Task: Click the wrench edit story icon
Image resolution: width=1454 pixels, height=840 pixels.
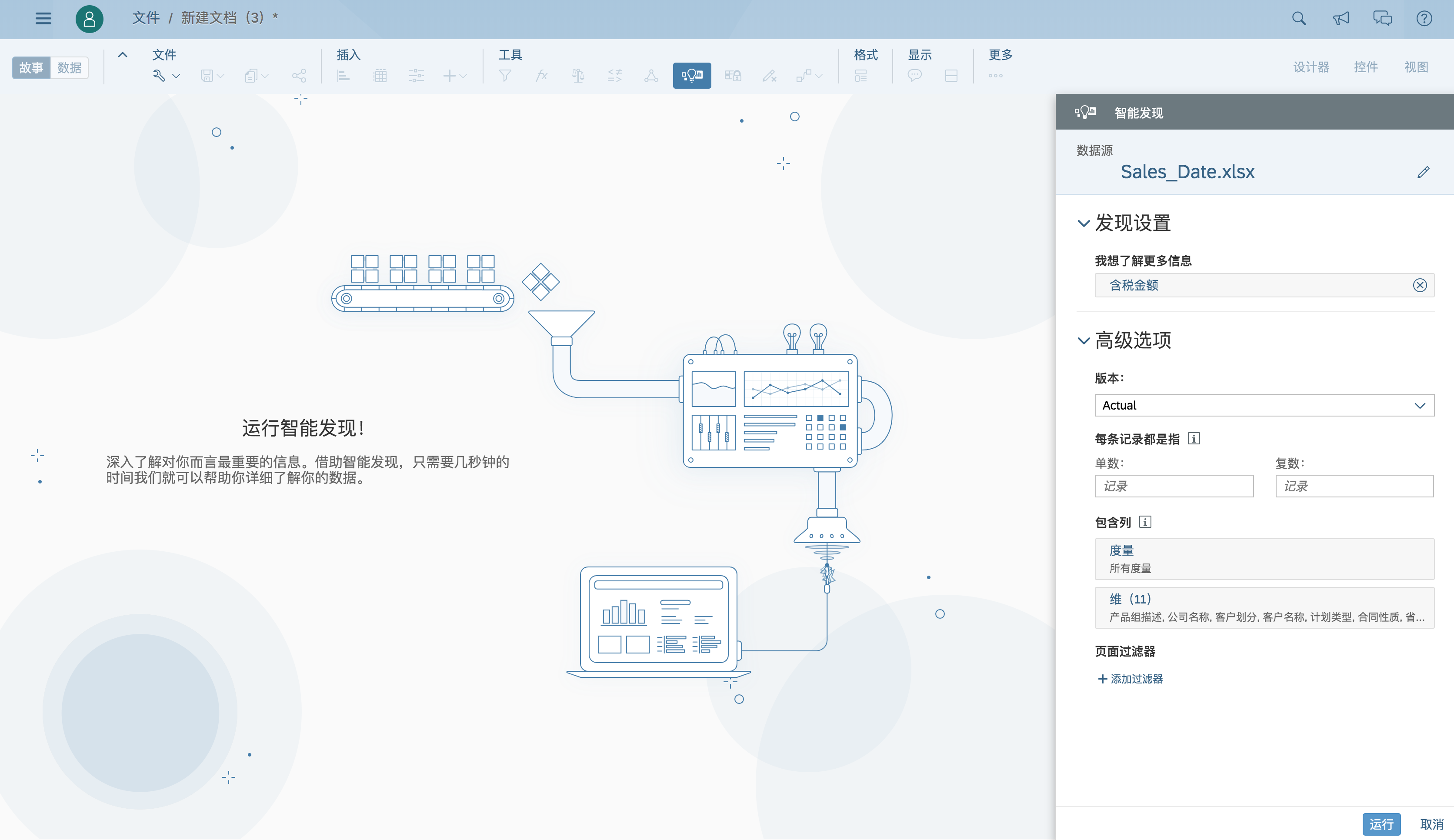Action: (159, 76)
